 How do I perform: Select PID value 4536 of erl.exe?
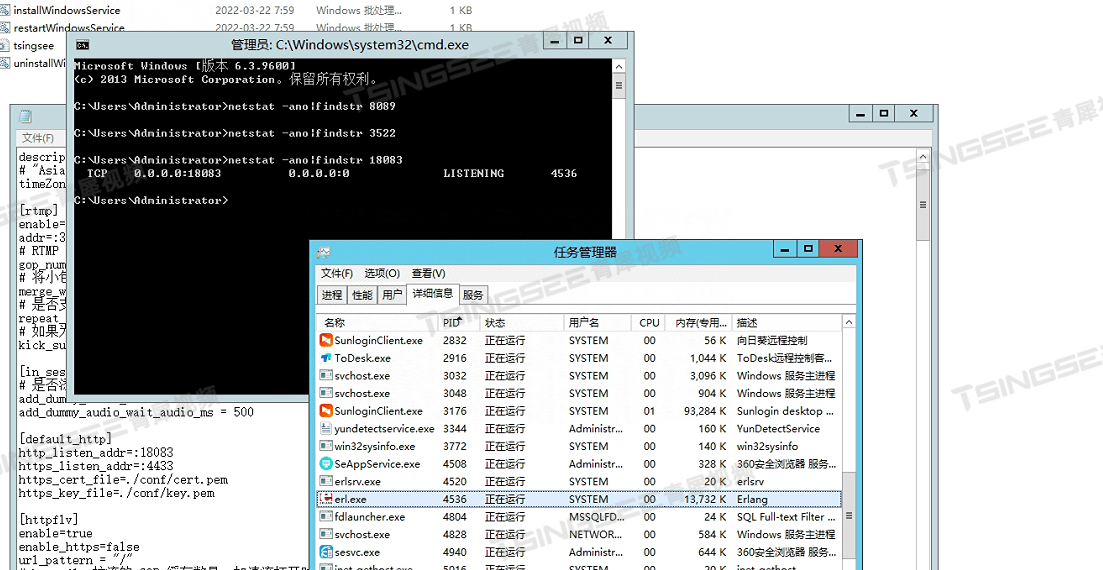point(454,499)
